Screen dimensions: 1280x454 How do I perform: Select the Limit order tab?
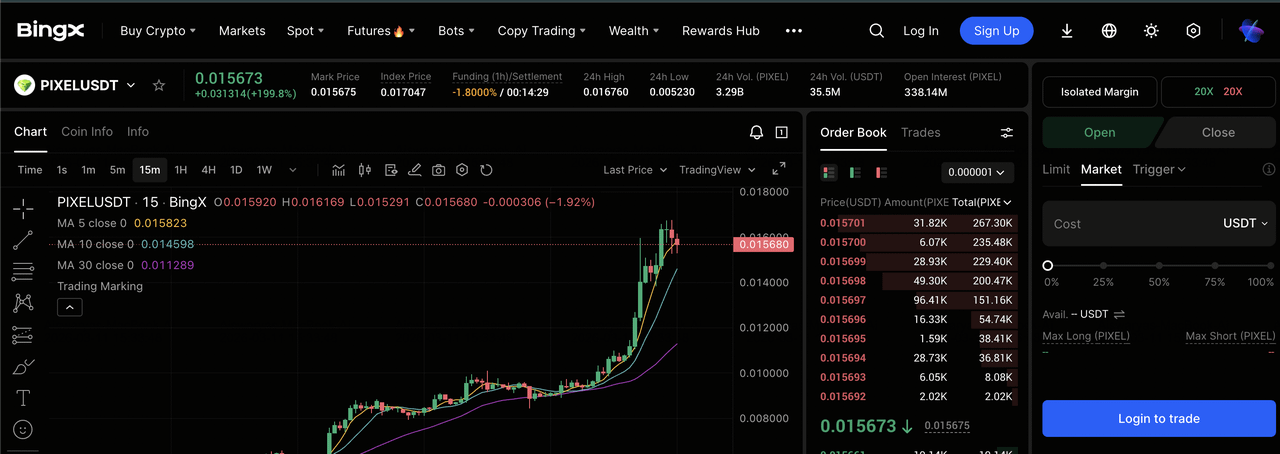coord(1056,169)
